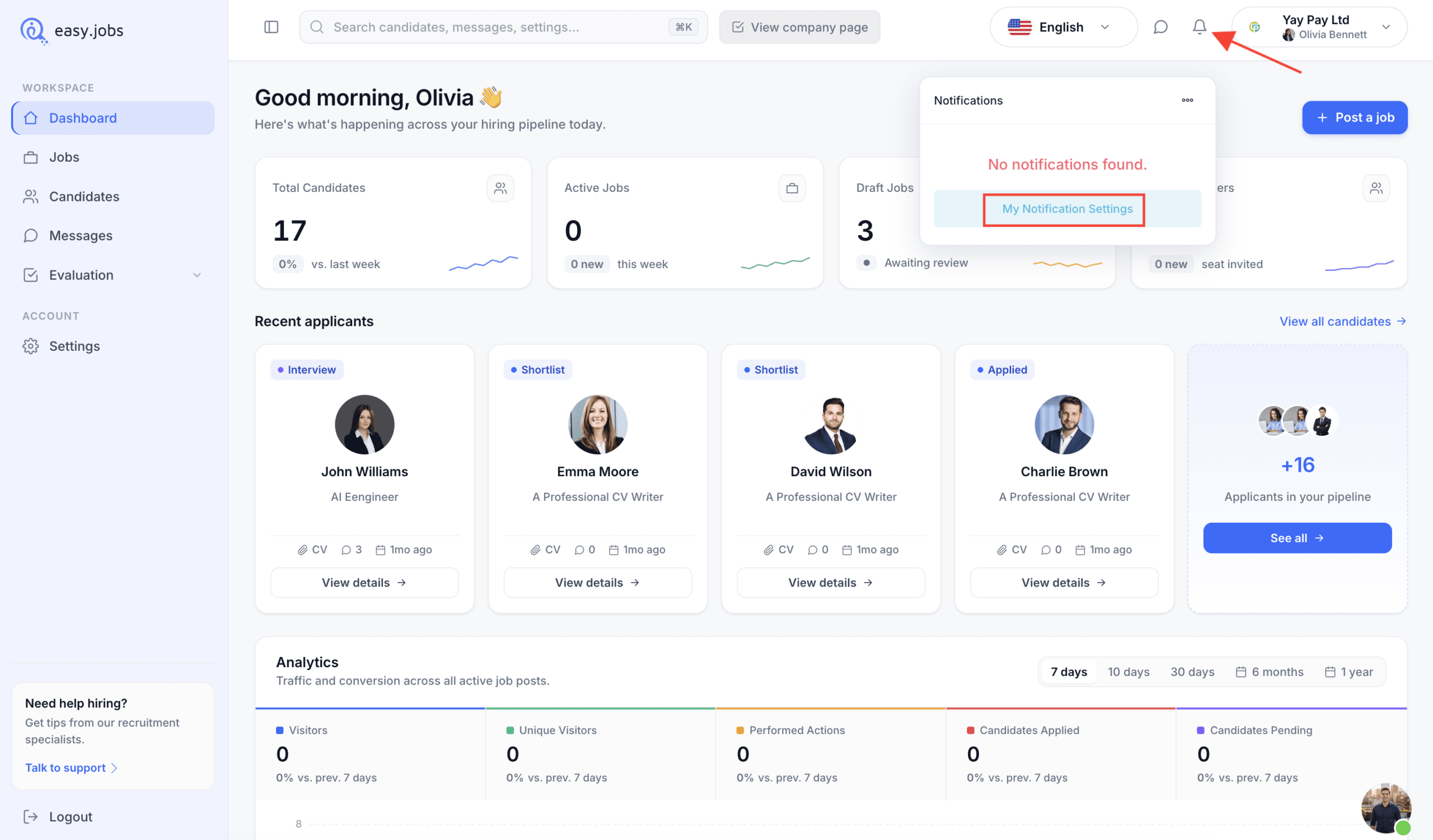Click Charlie Brown profile photo

pos(1064,424)
